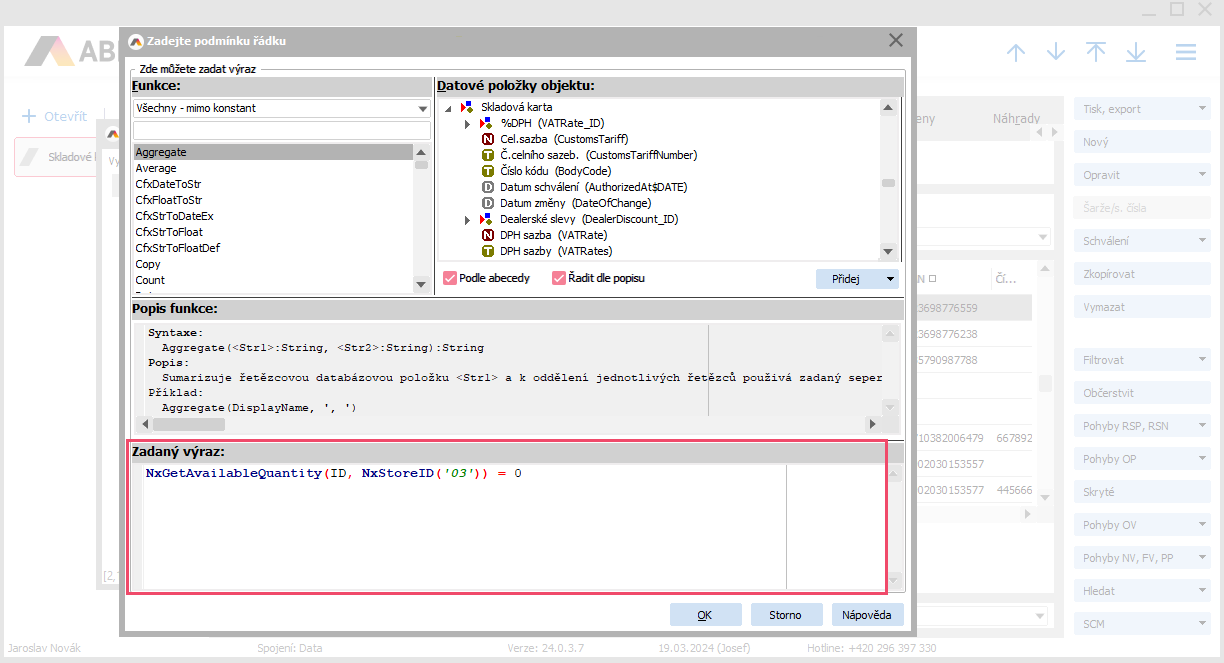The height and width of the screenshot is (663, 1224).
Task: Collapse the Skladová karta tree node
Action: pyautogui.click(x=448, y=107)
